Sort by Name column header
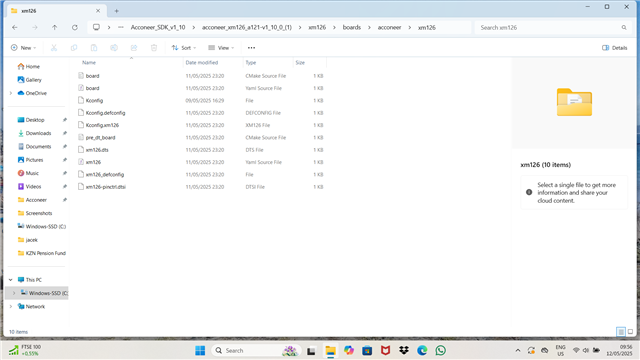The width and height of the screenshot is (640, 360). [x=89, y=62]
